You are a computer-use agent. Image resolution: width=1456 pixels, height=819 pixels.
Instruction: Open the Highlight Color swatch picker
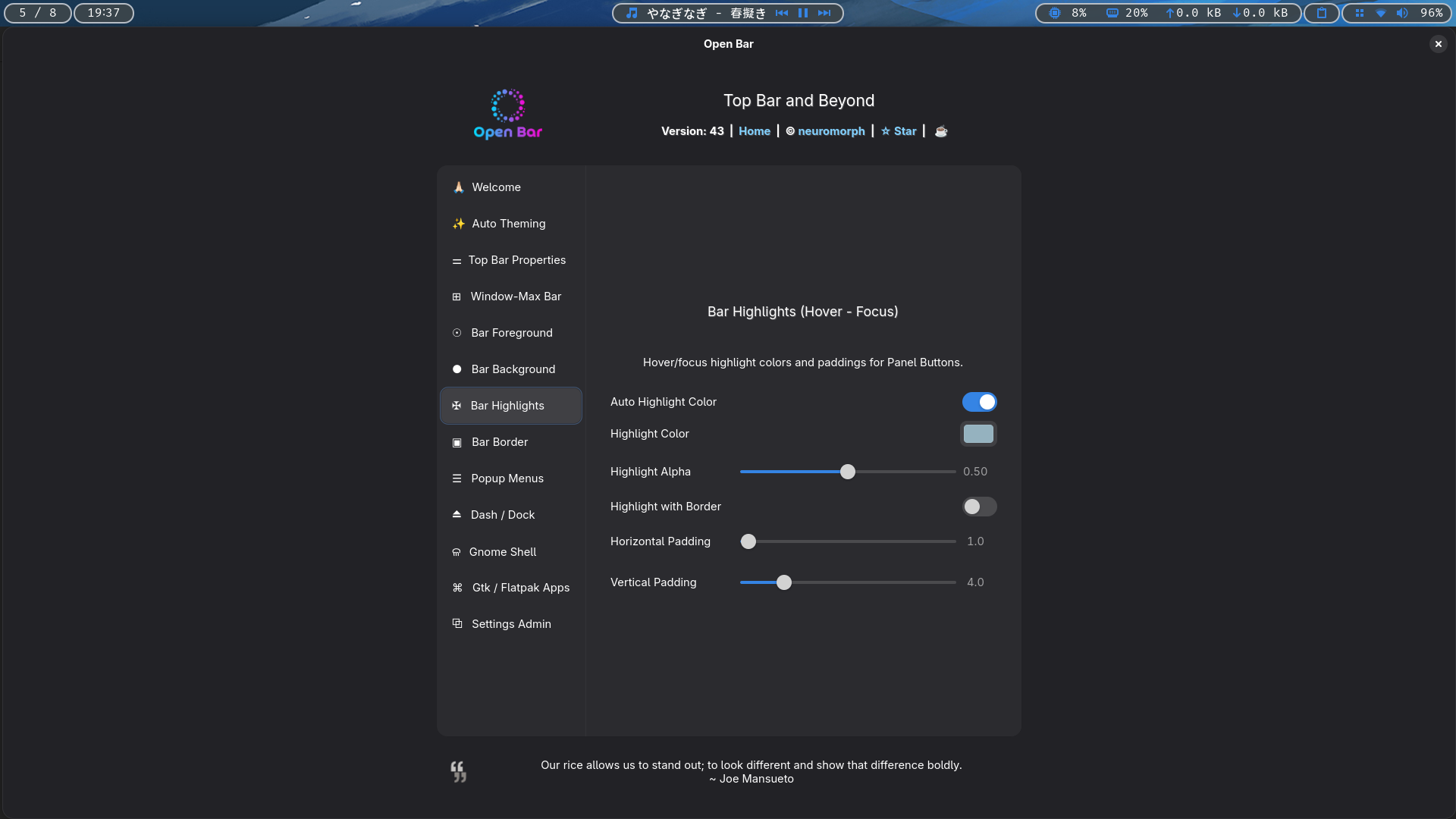pyautogui.click(x=978, y=434)
